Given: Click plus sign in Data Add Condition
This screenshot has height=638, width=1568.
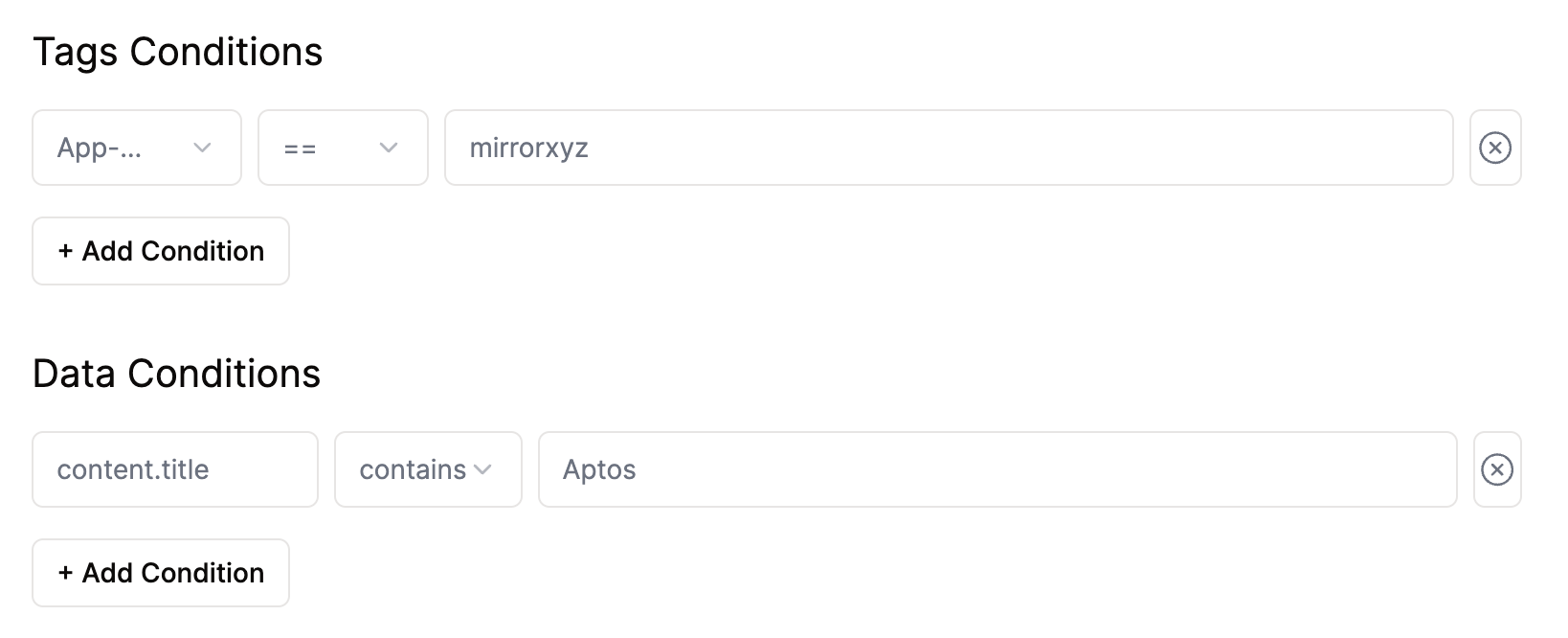Looking at the screenshot, I should click(x=65, y=573).
